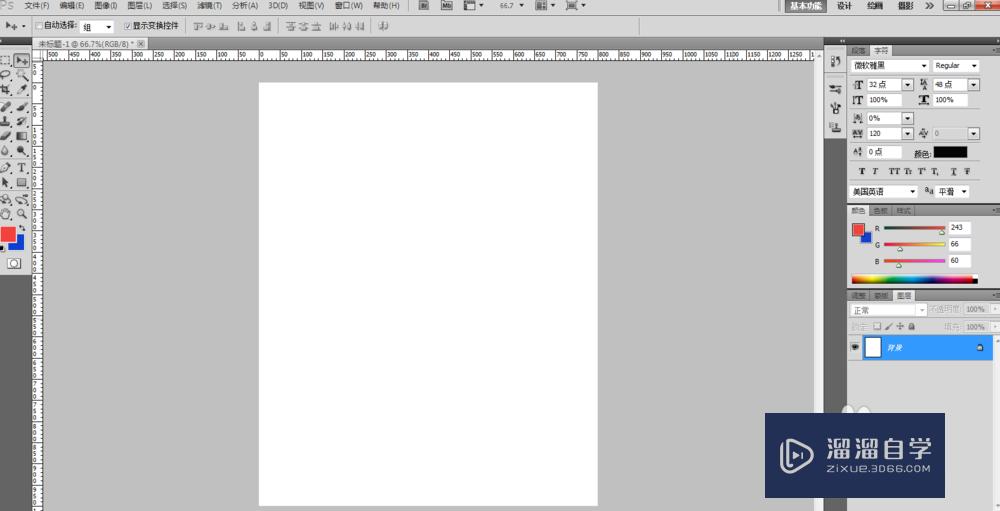Open the black text 颜色 swatch
Viewport: 1000px width, 511px height.
pos(950,152)
